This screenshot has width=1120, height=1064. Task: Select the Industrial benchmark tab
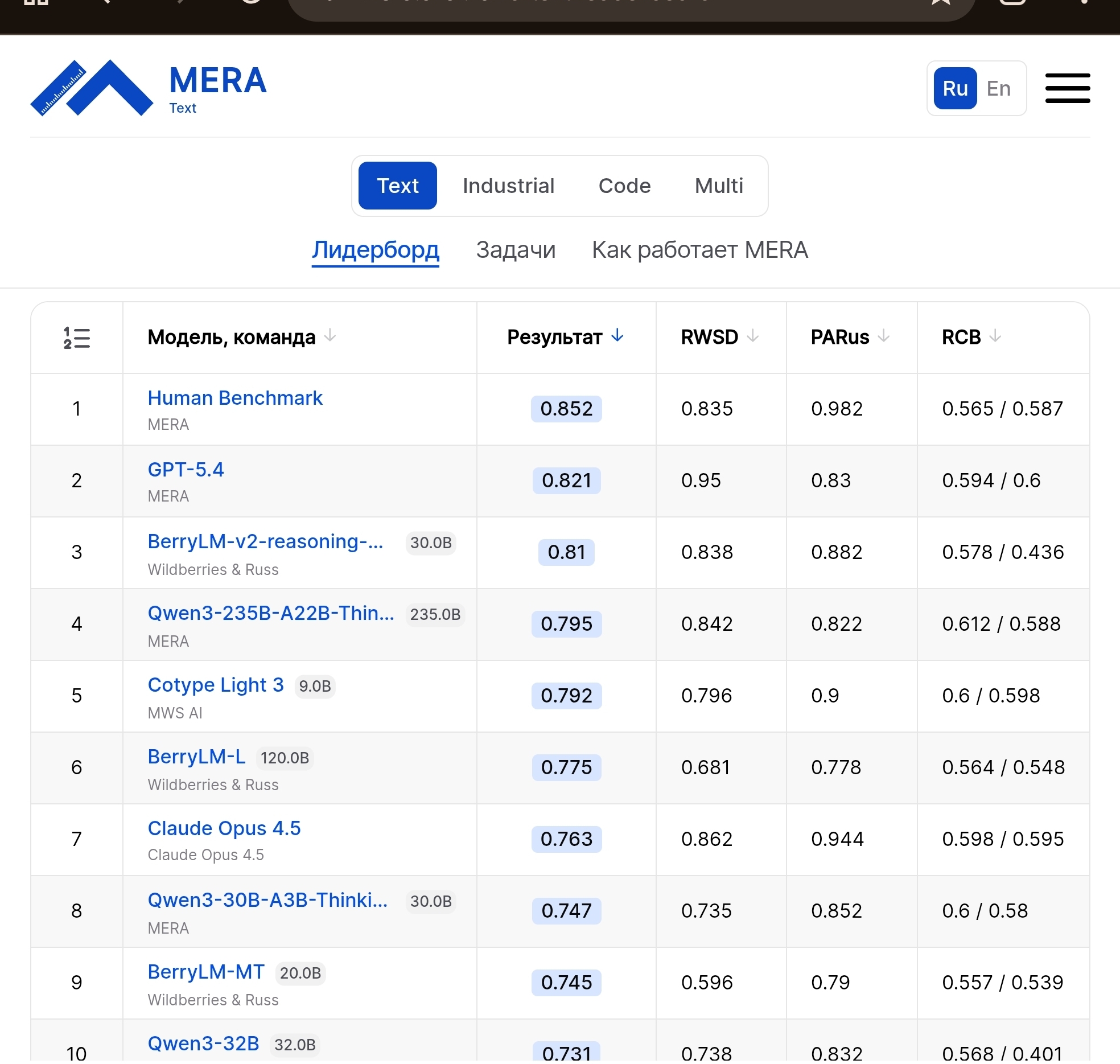click(508, 186)
